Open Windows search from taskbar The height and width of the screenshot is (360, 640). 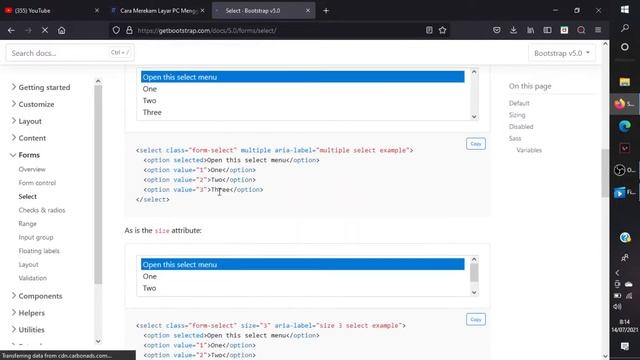click(x=625, y=28)
